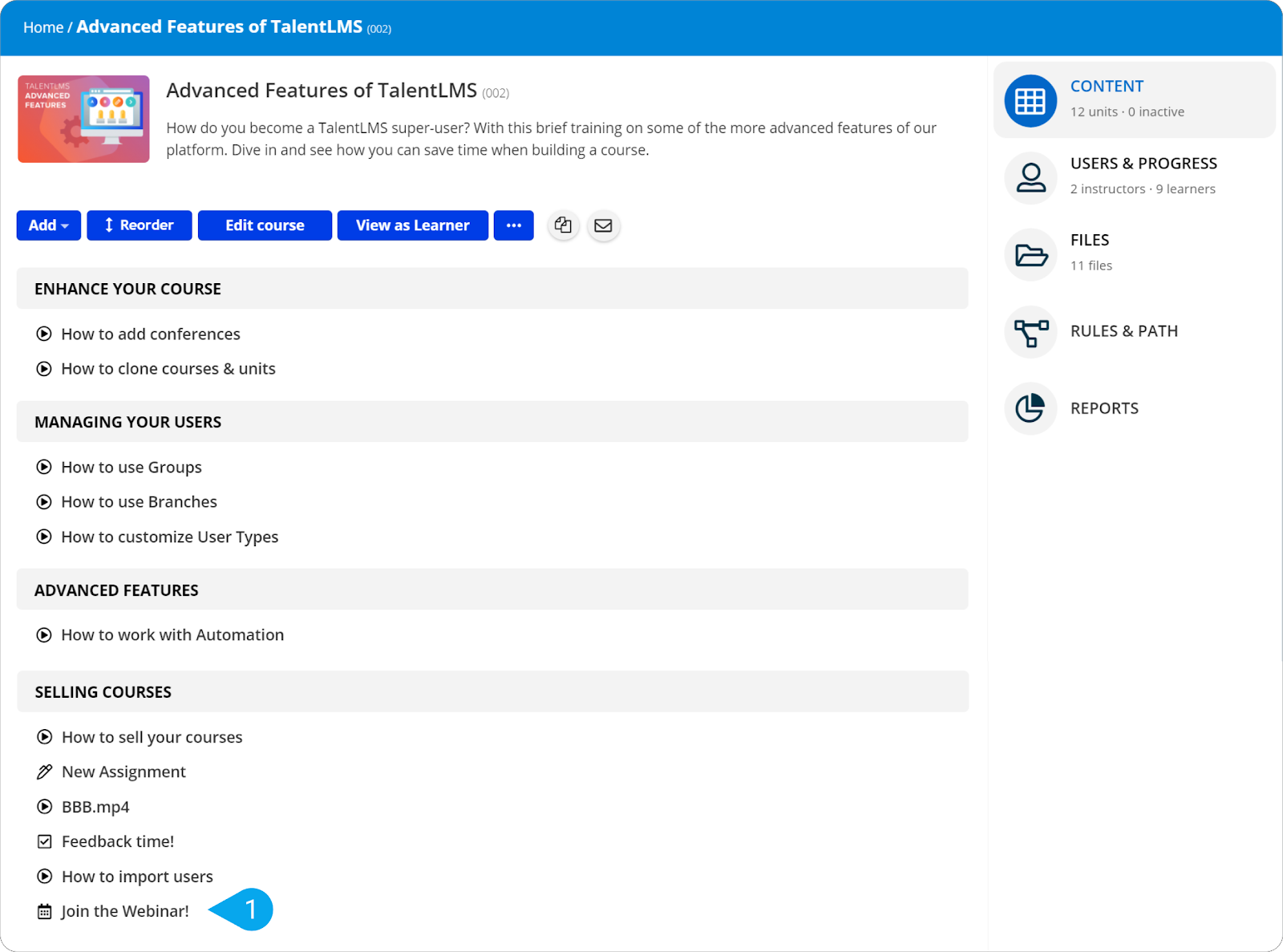1283x952 pixels.
Task: Open the Rules & Path flow icon
Action: 1030,332
